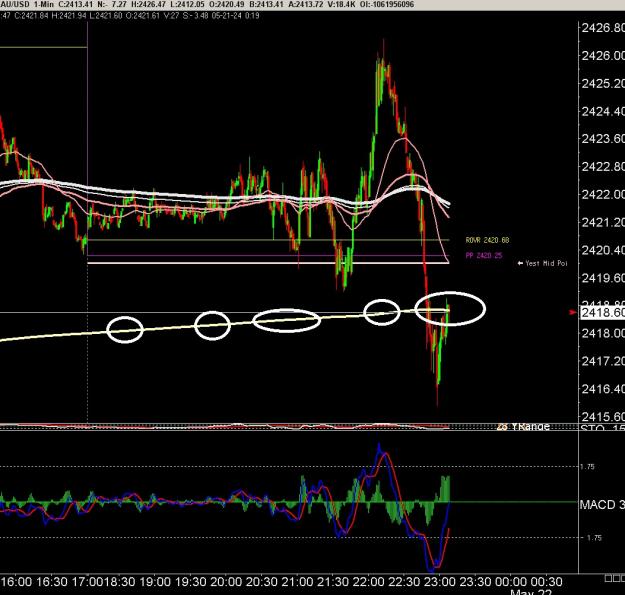The width and height of the screenshot is (625, 595).
Task: Click the bar low L:2421.60 readout
Action: click(106, 16)
